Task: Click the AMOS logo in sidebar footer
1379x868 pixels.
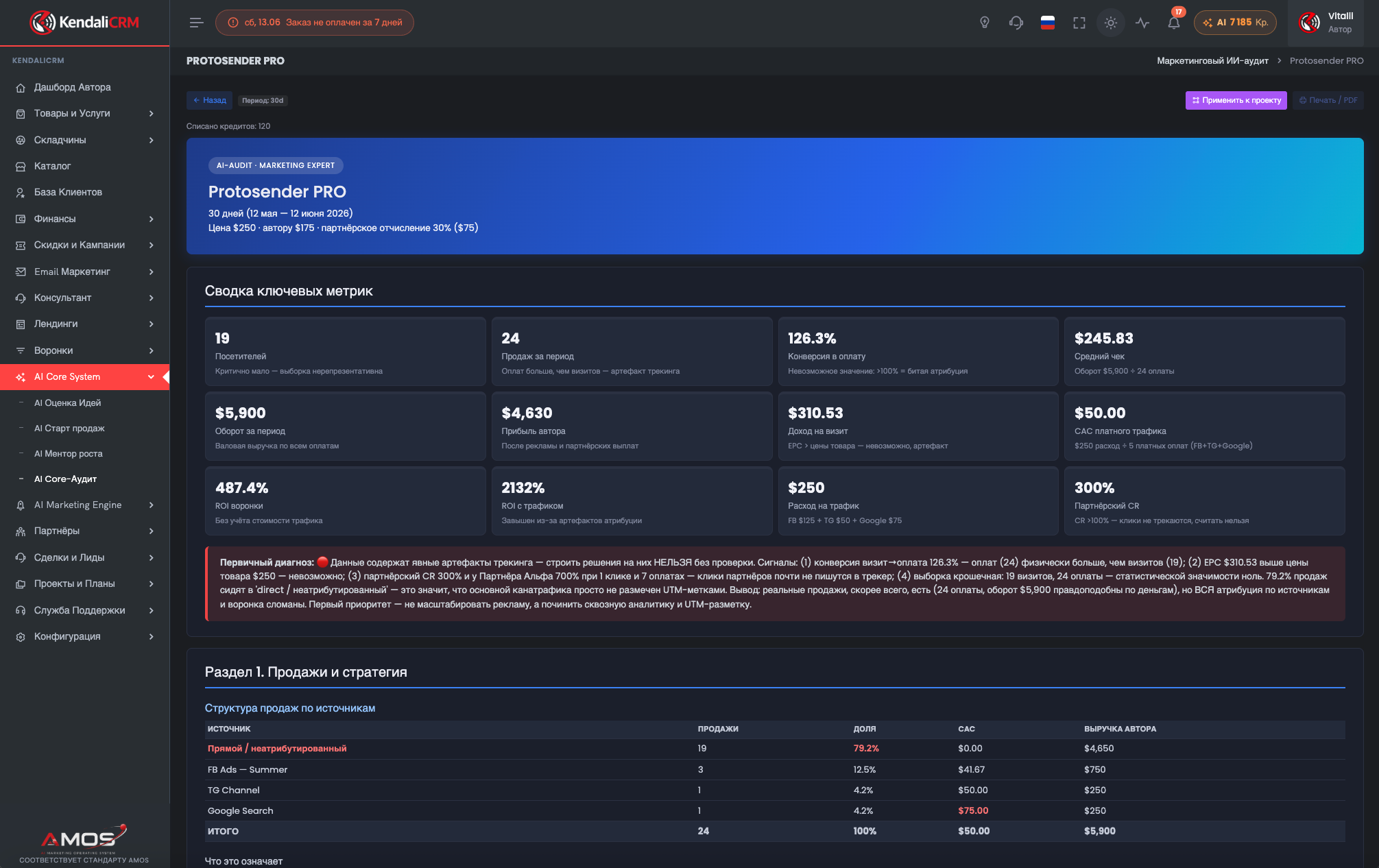Action: click(x=84, y=839)
